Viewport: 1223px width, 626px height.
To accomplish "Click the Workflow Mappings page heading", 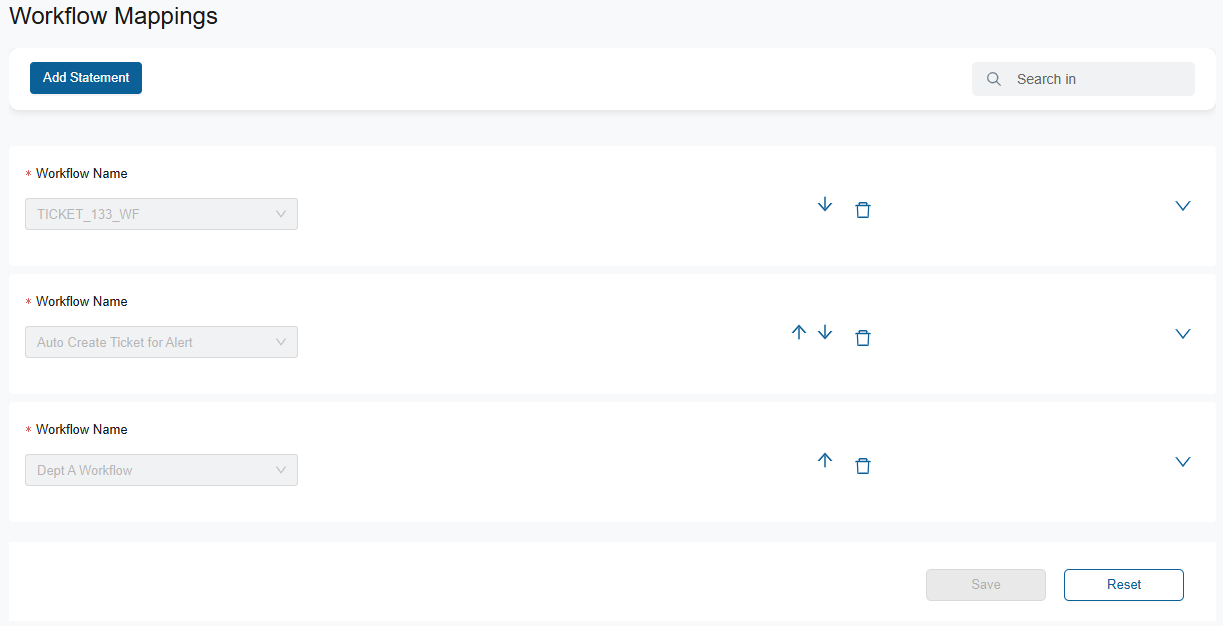I will coord(113,16).
